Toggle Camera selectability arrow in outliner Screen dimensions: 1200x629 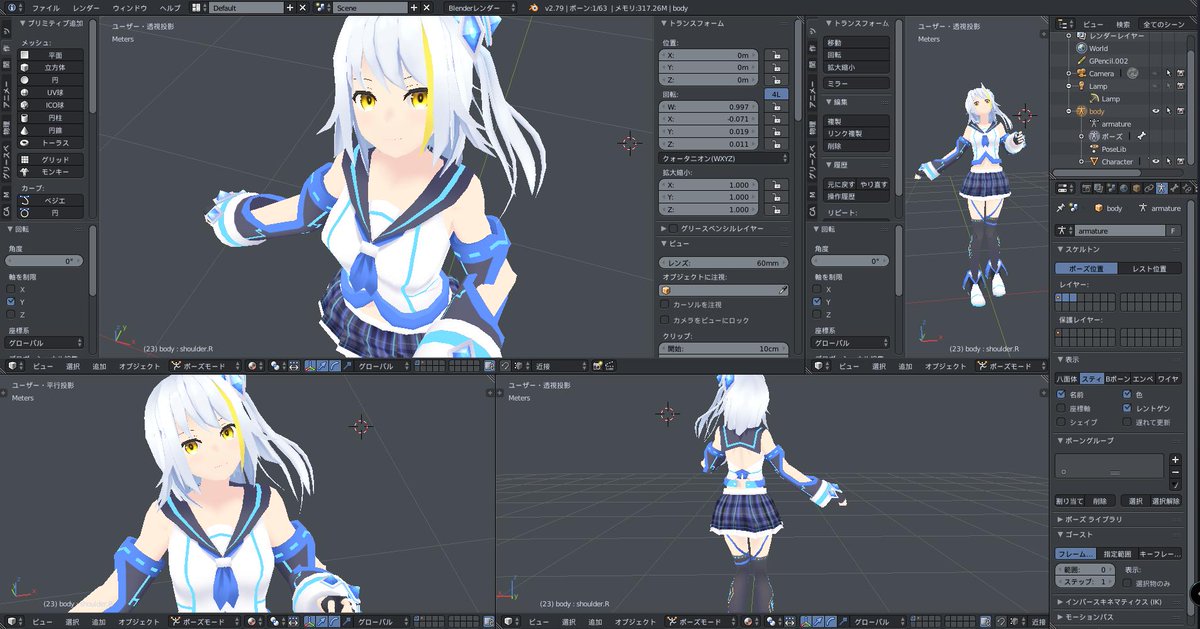tap(1167, 73)
